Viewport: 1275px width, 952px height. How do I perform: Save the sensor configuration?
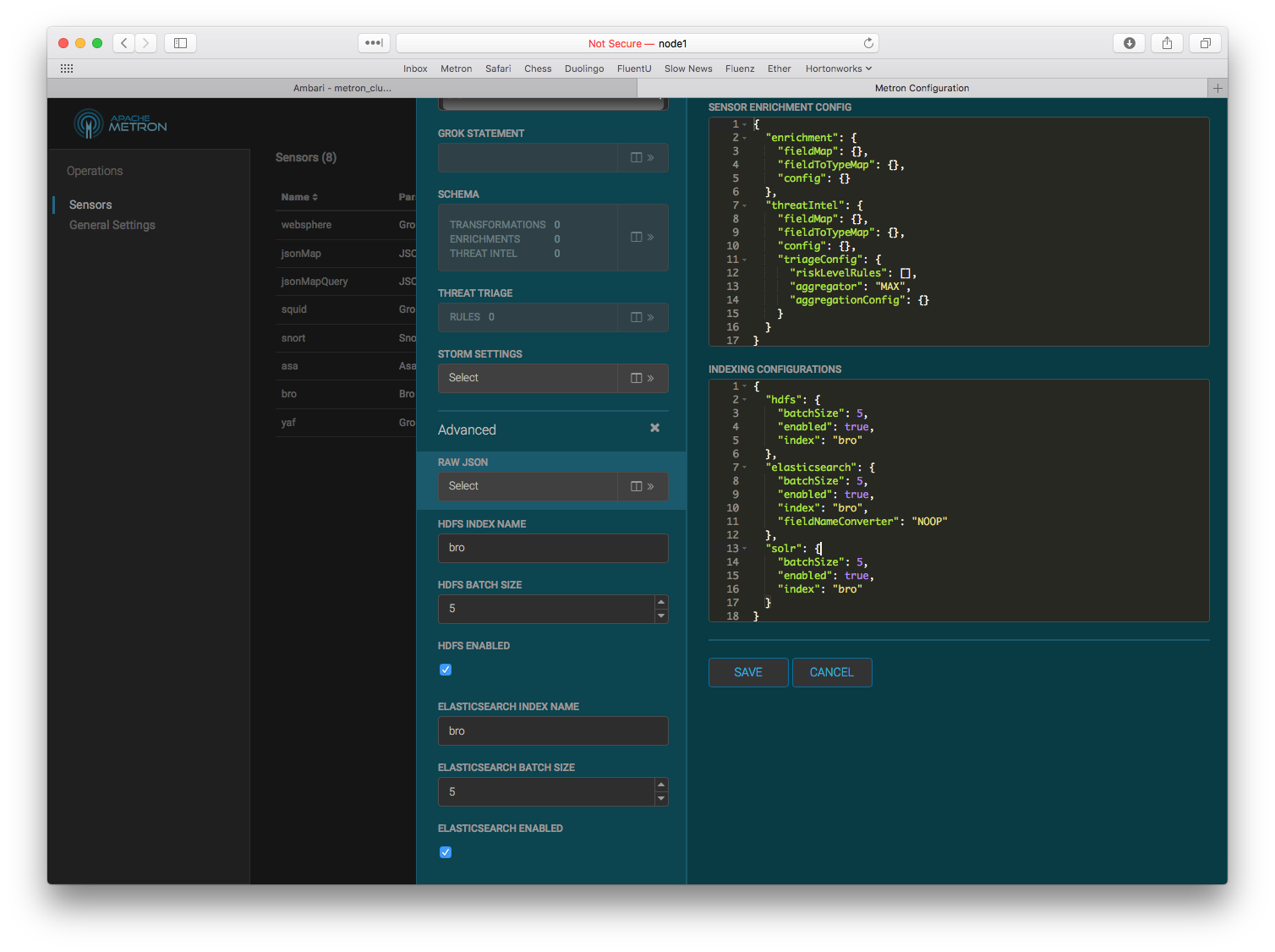click(748, 672)
